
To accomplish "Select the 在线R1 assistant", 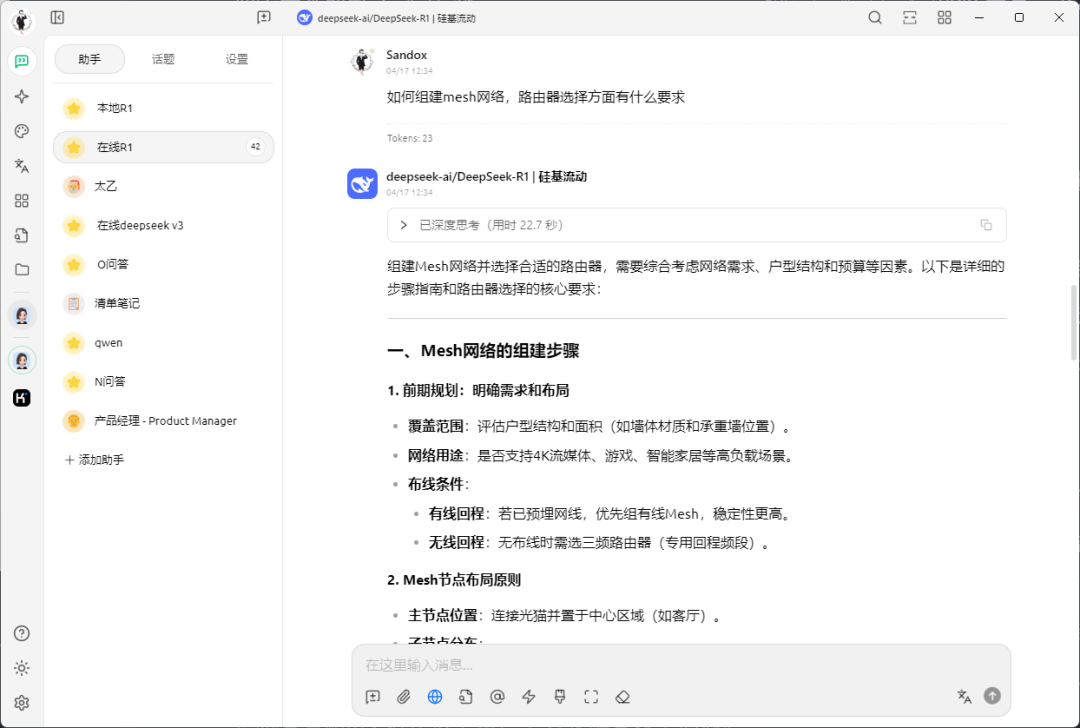I will click(163, 147).
